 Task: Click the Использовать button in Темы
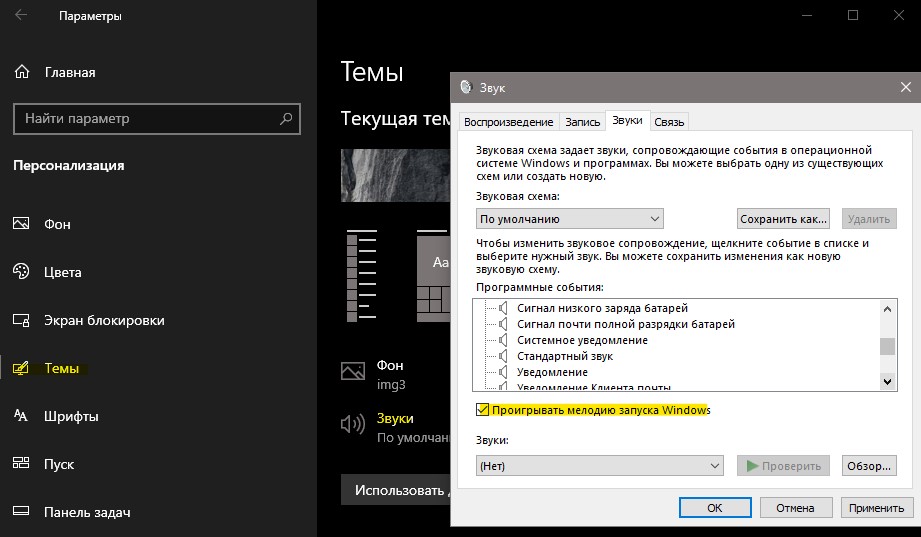point(396,490)
